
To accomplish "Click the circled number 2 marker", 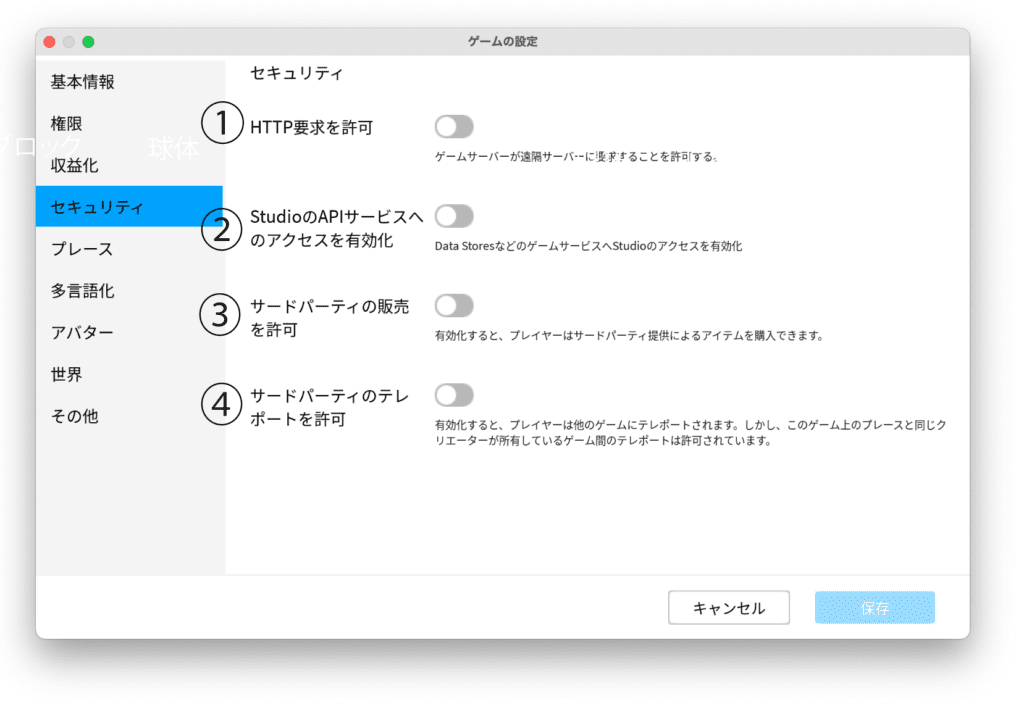I will pyautogui.click(x=222, y=229).
